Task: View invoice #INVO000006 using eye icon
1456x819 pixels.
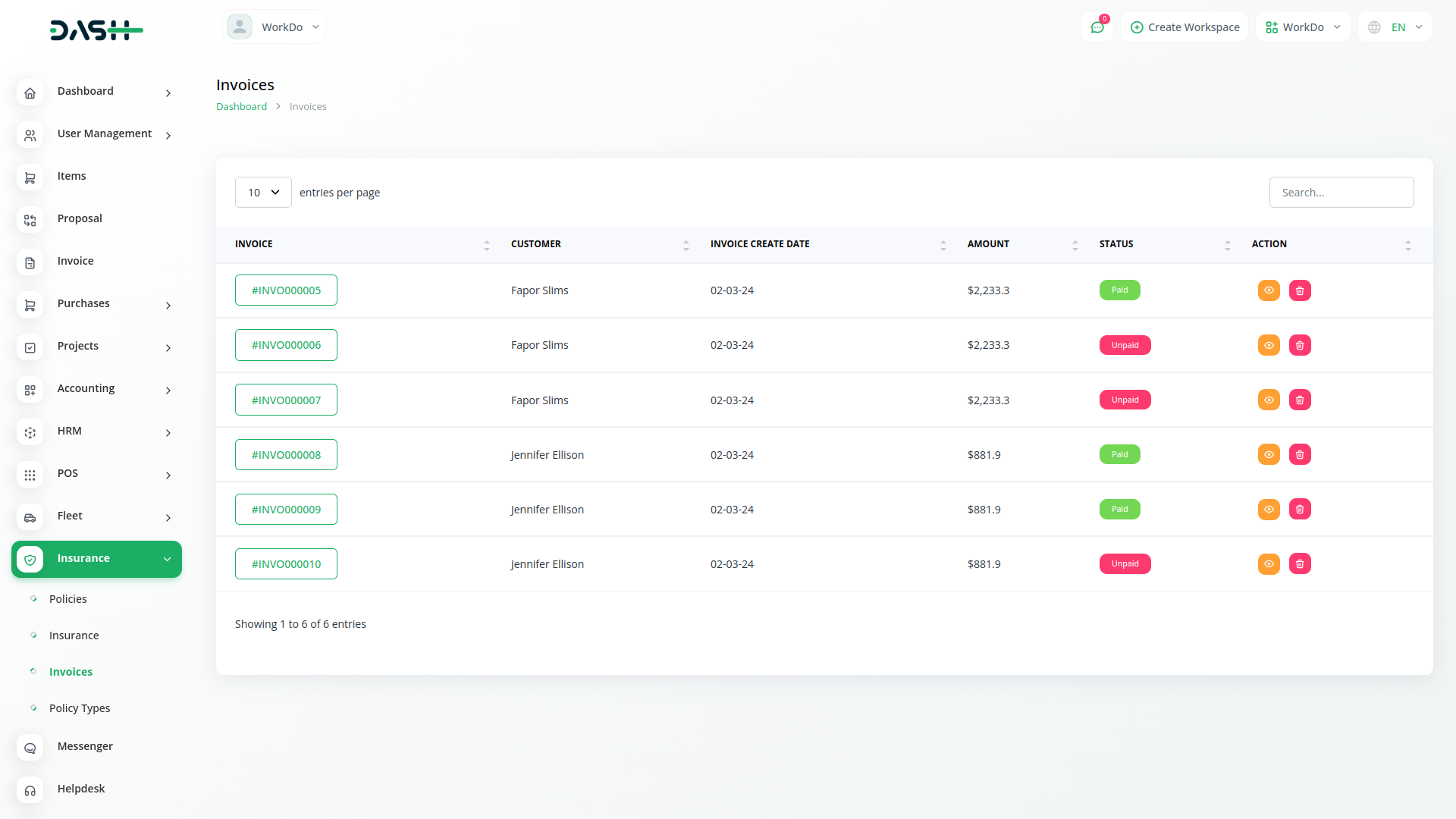Action: tap(1269, 345)
